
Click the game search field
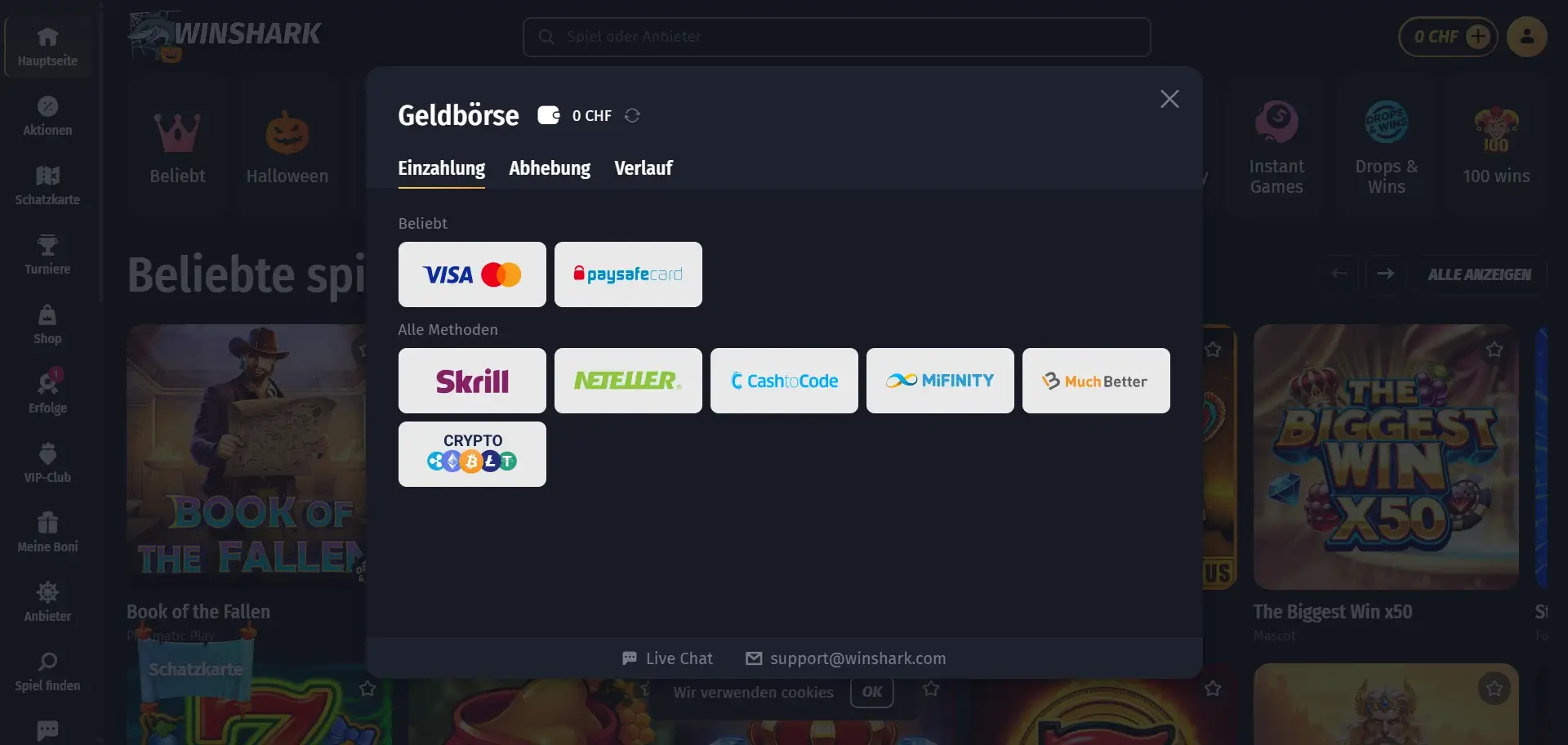click(836, 37)
